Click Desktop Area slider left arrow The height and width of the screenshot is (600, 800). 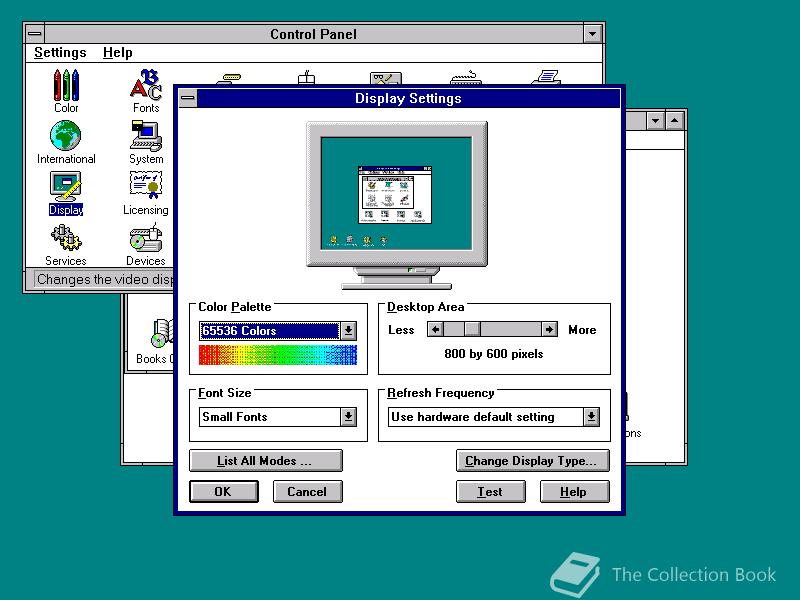pyautogui.click(x=435, y=330)
